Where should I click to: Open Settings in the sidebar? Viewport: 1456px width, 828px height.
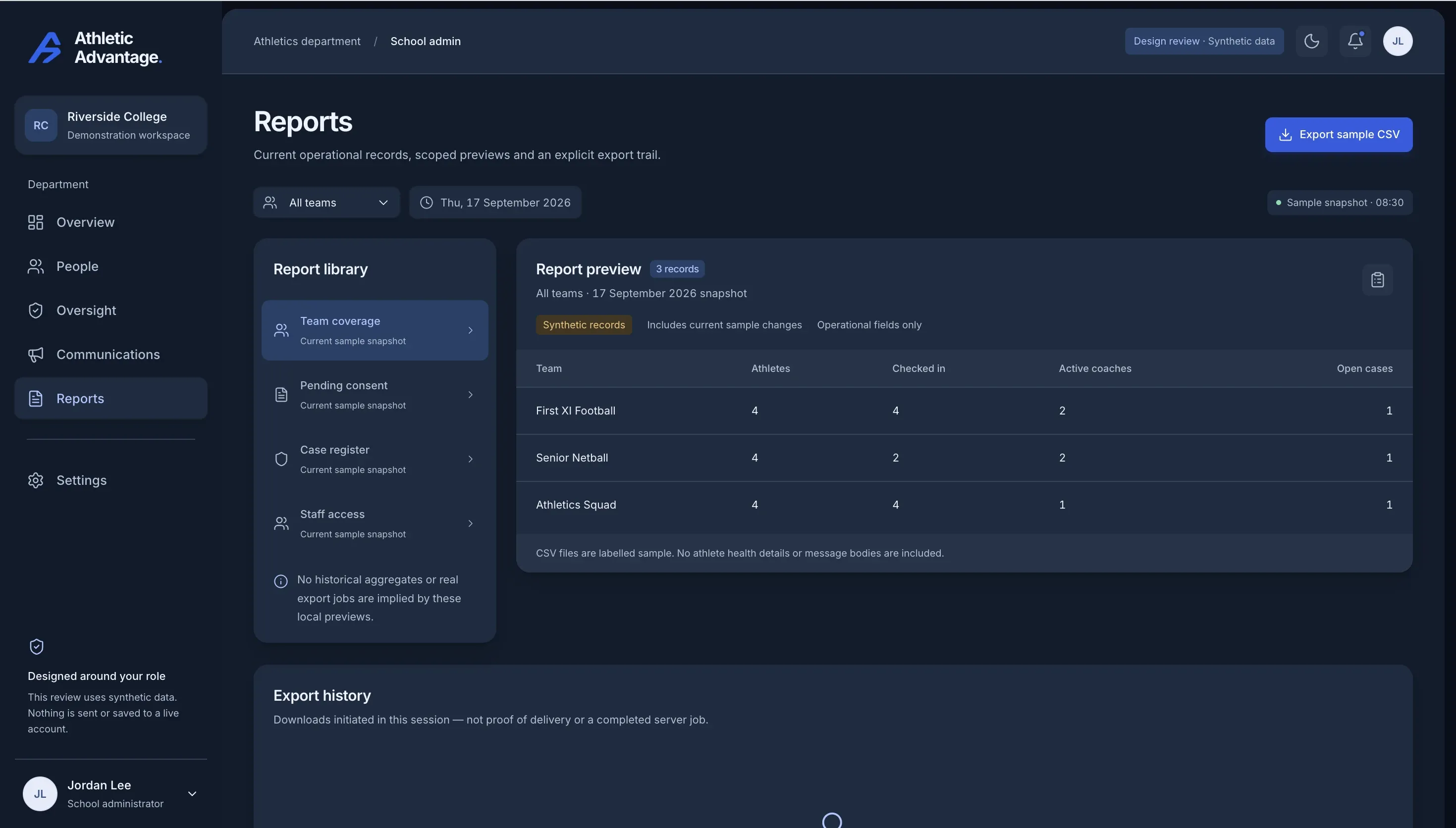tap(111, 480)
